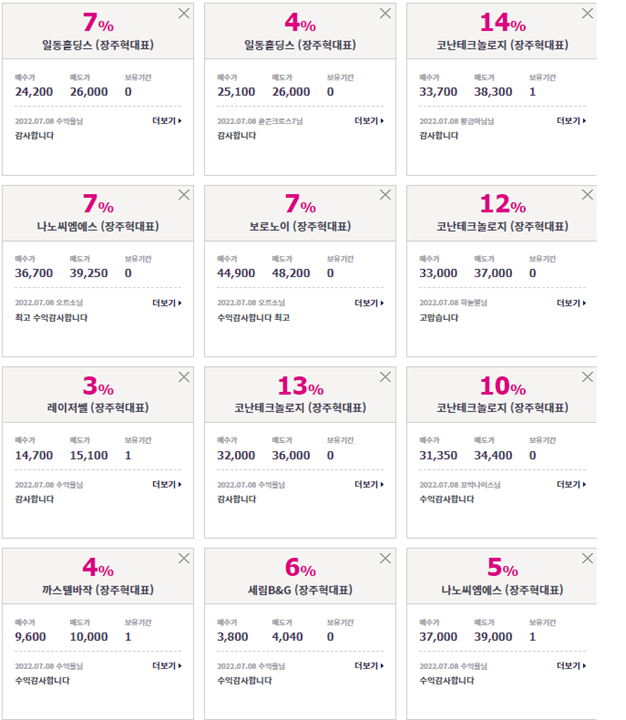Screen dimensions: 626x720
Task: Select the 나노씨엠에스 7% title
Action: (98, 226)
